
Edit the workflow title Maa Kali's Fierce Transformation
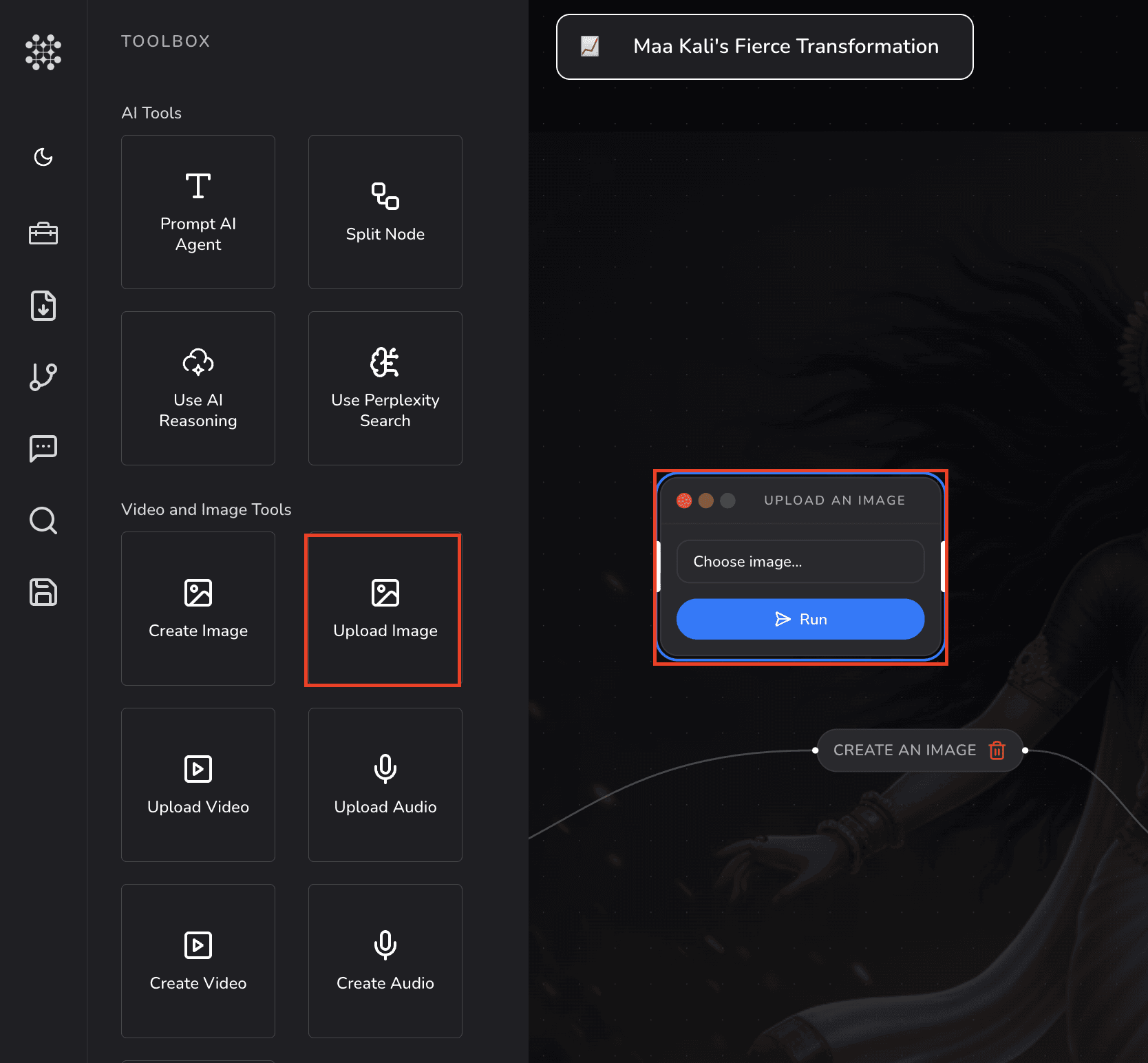[786, 46]
